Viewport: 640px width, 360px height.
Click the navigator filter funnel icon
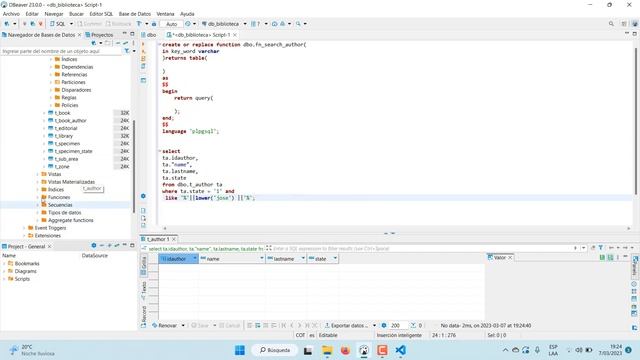click(127, 51)
